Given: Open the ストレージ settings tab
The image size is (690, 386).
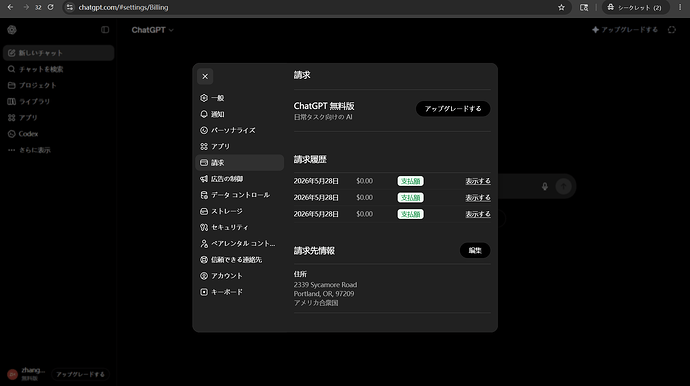Looking at the screenshot, I should pyautogui.click(x=239, y=211).
